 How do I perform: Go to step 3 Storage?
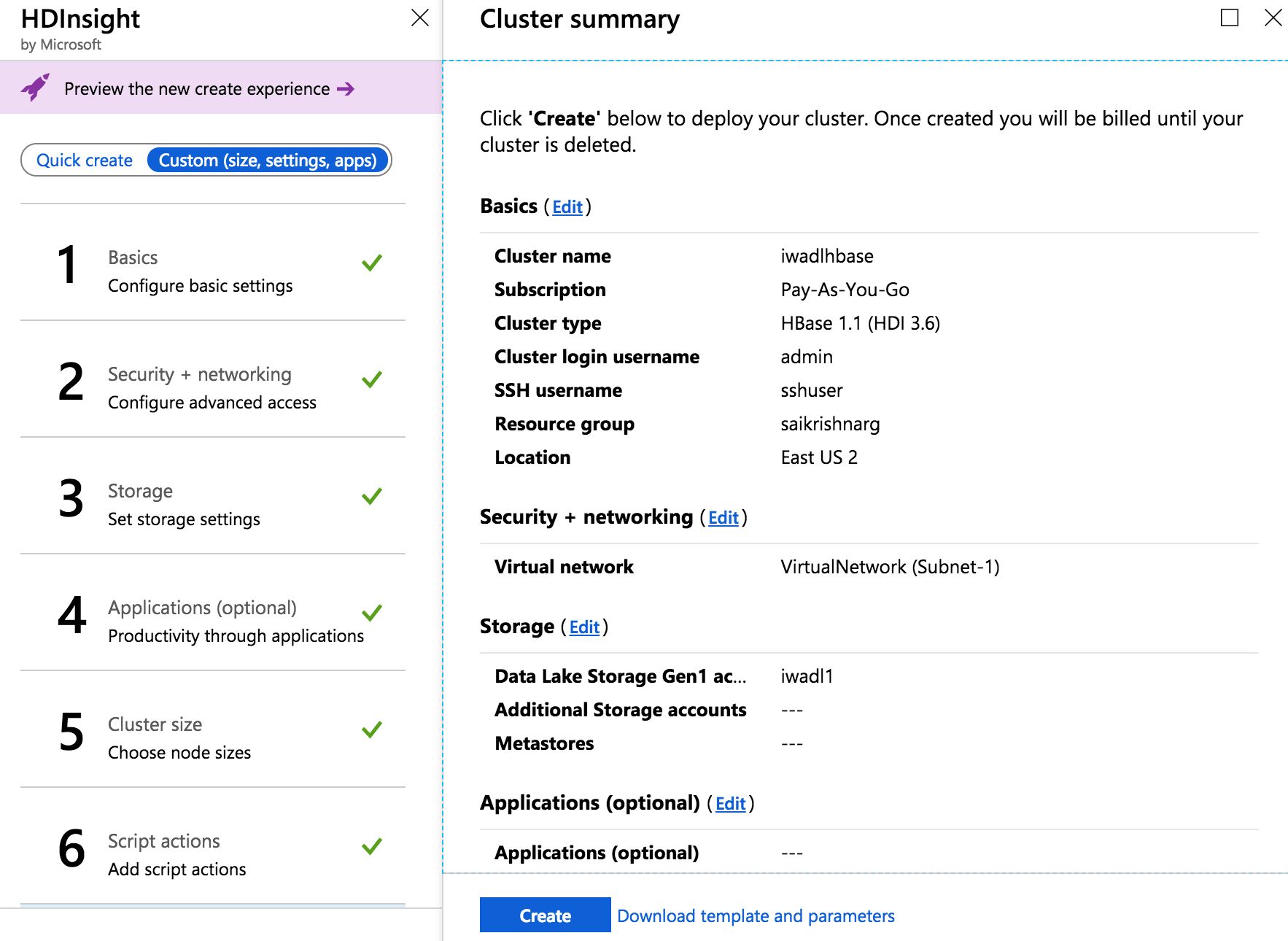tap(213, 496)
